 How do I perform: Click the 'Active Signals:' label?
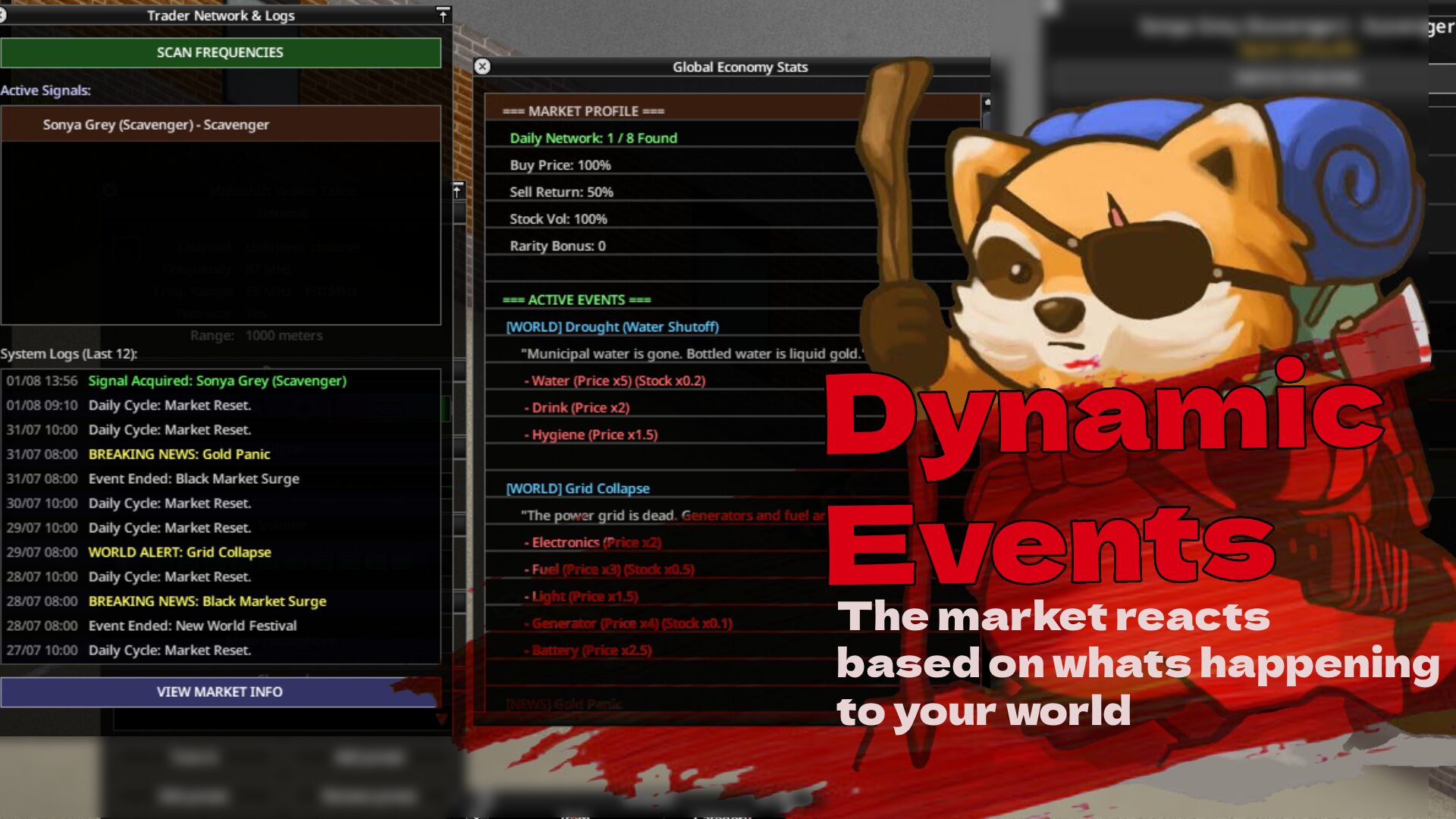pos(45,90)
